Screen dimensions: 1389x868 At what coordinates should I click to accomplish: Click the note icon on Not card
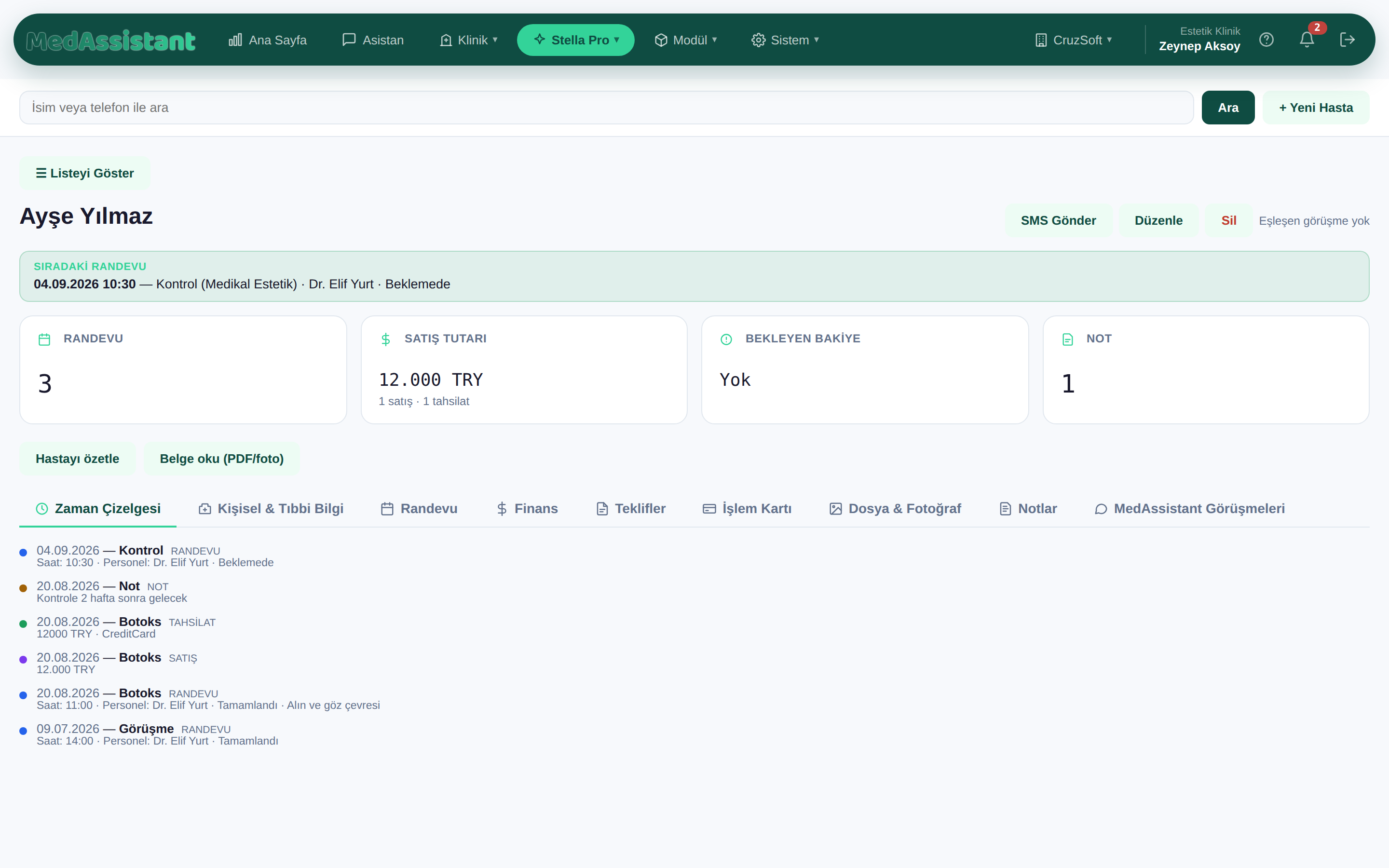point(1068,339)
